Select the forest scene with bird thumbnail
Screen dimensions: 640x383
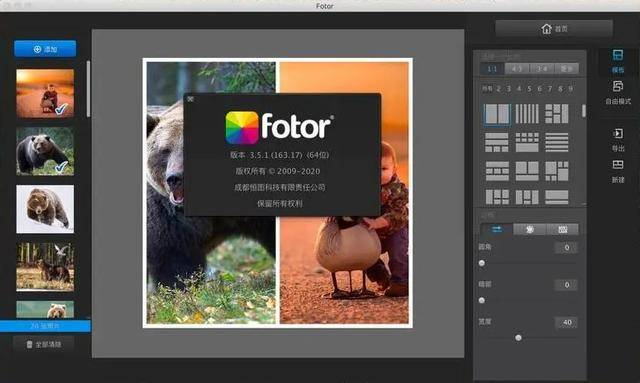pos(45,267)
